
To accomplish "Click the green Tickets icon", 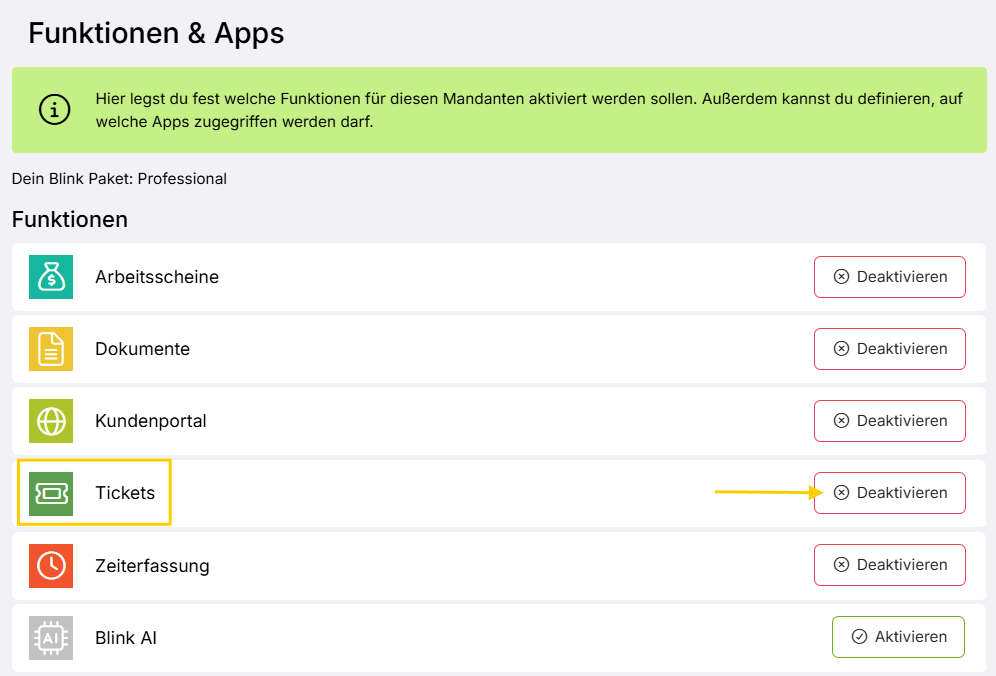I will 51,493.
